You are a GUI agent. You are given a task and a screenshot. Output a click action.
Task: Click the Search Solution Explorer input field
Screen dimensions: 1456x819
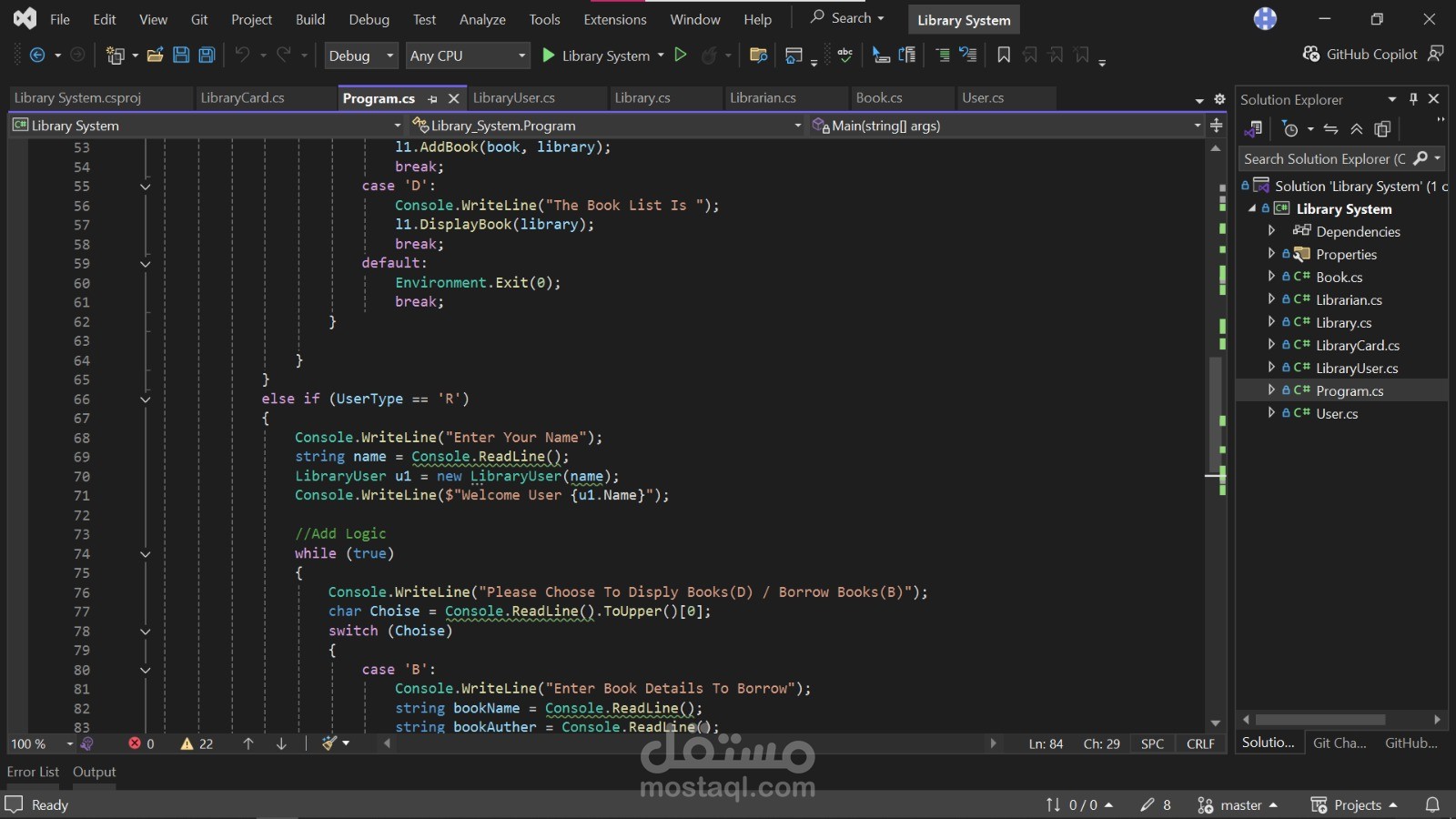click(1324, 158)
